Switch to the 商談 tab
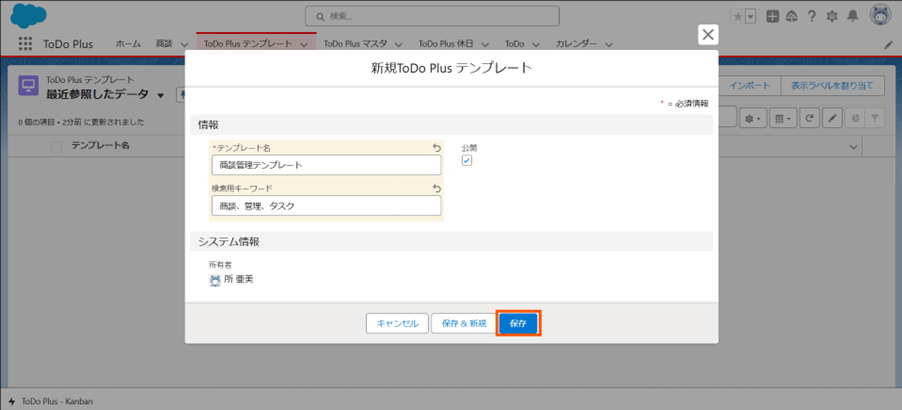The width and height of the screenshot is (902, 410). pyautogui.click(x=164, y=44)
